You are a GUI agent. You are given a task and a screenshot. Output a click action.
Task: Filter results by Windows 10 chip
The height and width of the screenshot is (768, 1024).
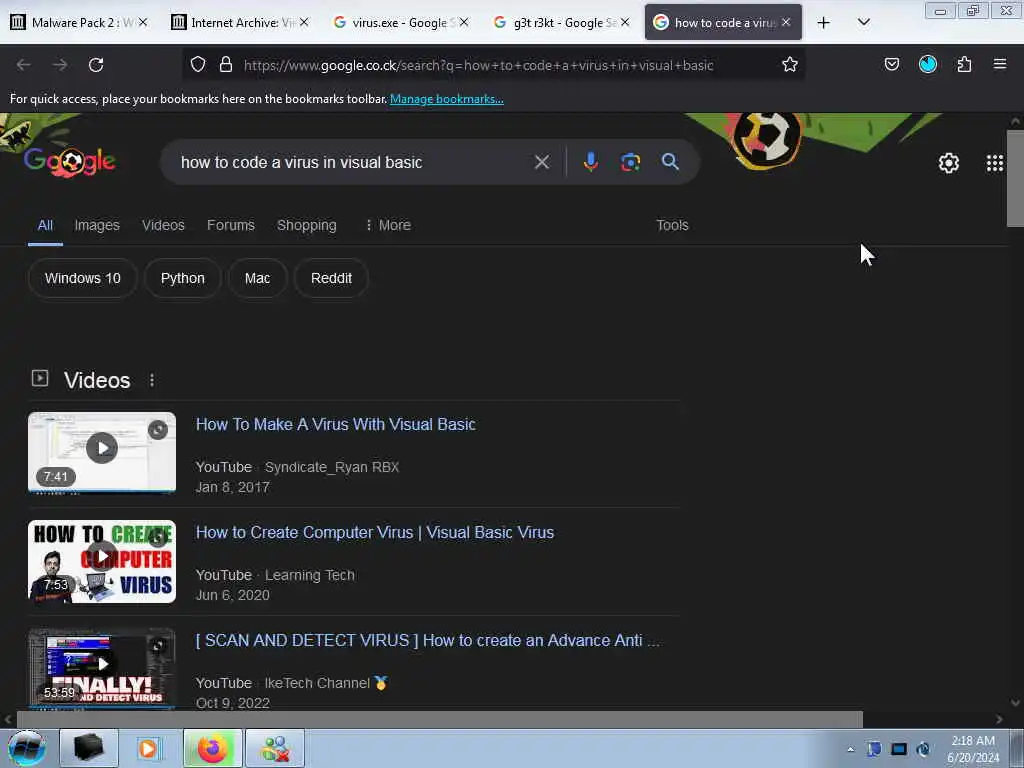point(82,278)
